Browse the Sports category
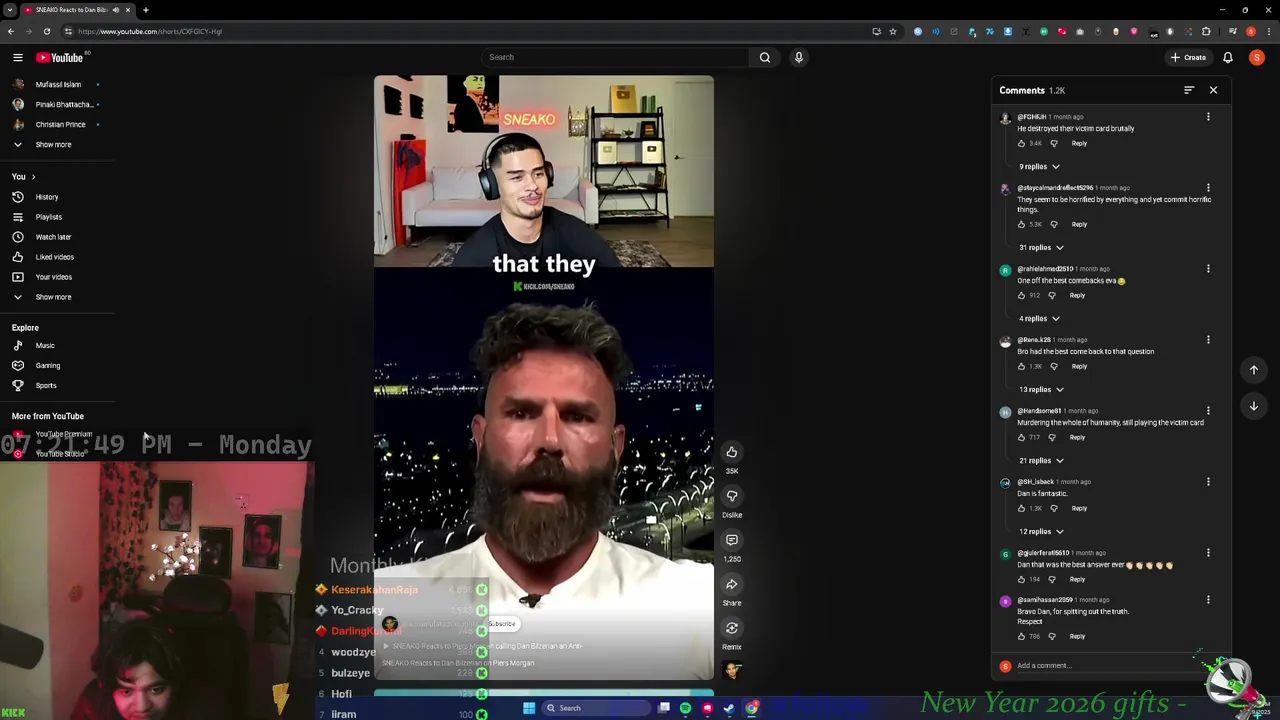Image resolution: width=1280 pixels, height=720 pixels. coord(46,385)
